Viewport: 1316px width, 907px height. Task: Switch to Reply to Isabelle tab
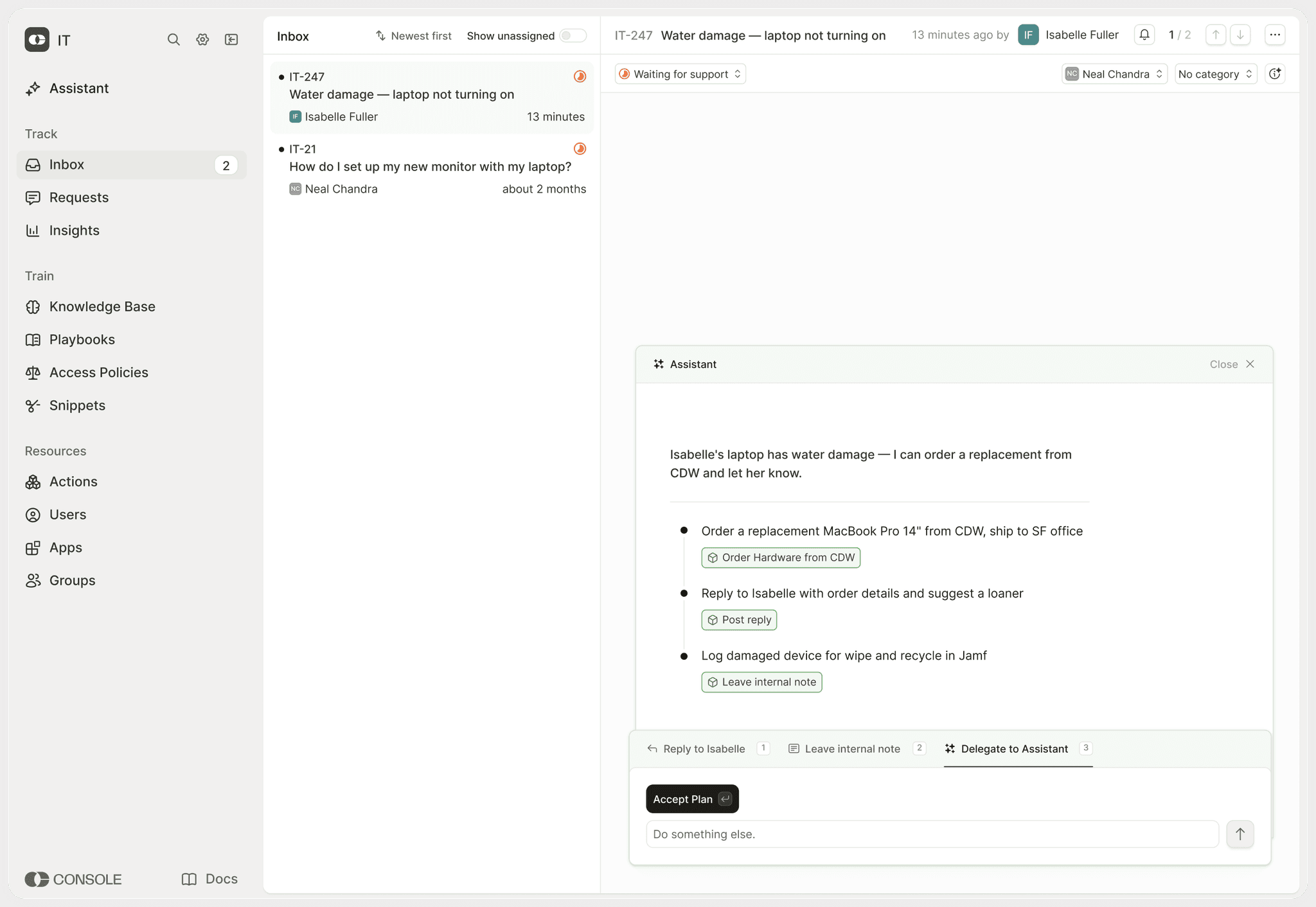click(704, 749)
